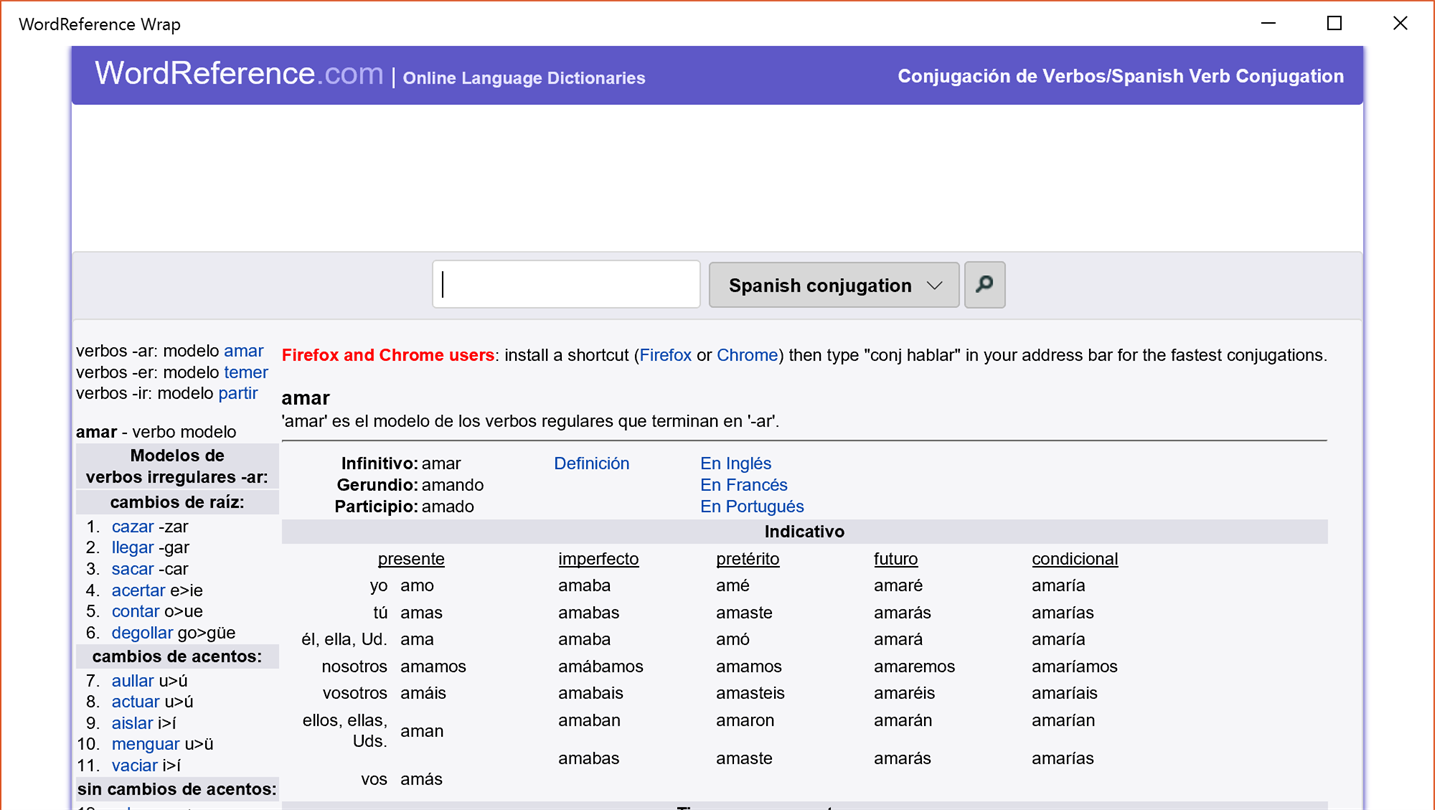
Task: Open the degollar verb model link
Action: [x=142, y=632]
